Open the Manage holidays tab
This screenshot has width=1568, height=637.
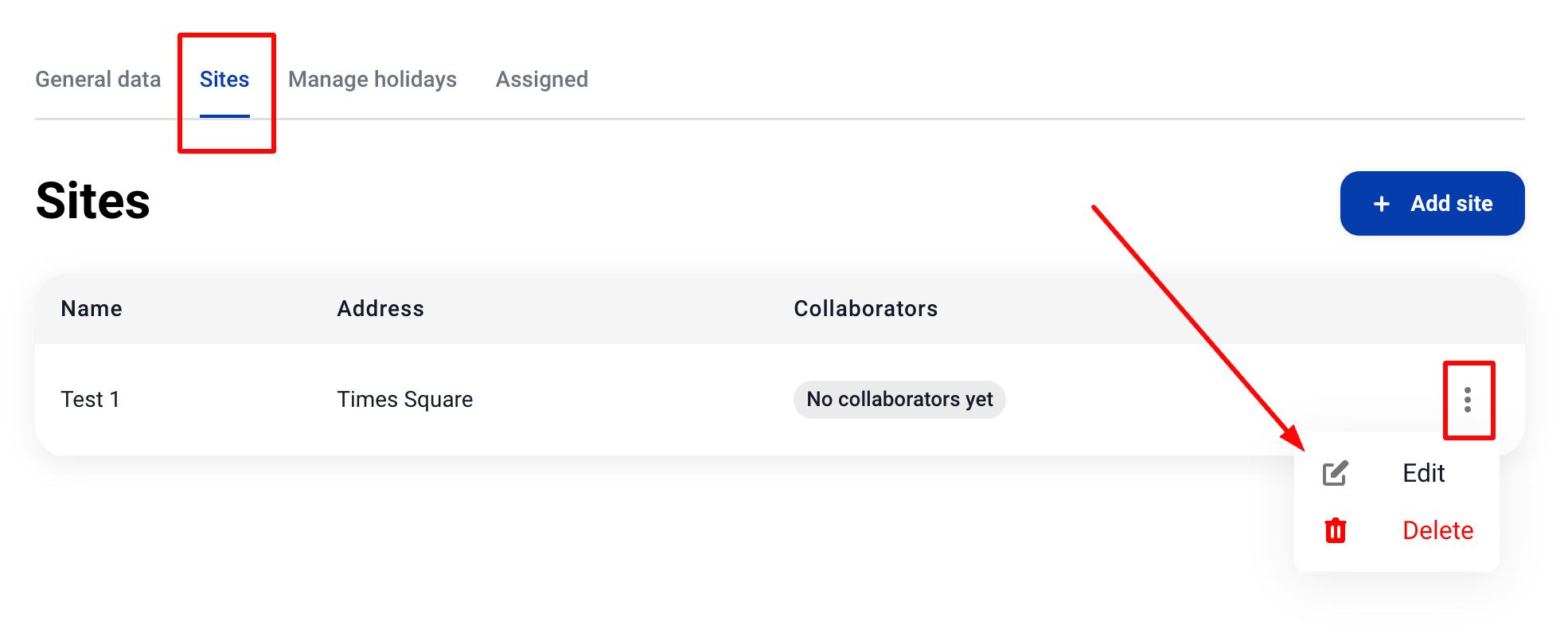point(372,80)
